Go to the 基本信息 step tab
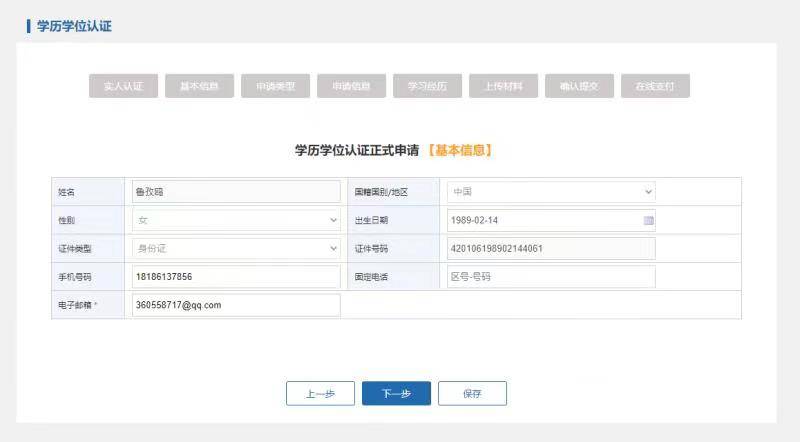Screen dimensions: 800x442 pos(199,86)
